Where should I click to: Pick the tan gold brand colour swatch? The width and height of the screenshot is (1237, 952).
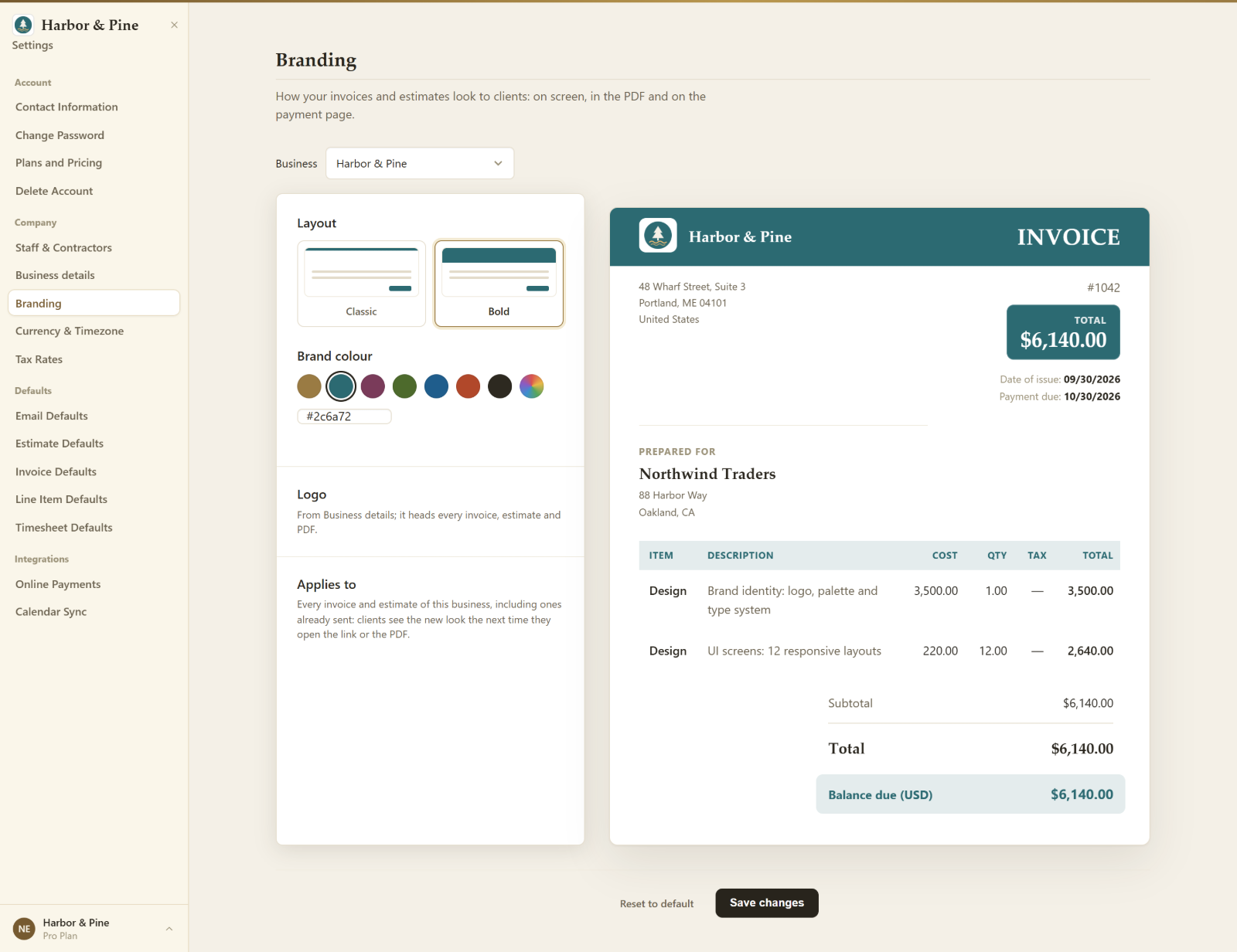(309, 386)
